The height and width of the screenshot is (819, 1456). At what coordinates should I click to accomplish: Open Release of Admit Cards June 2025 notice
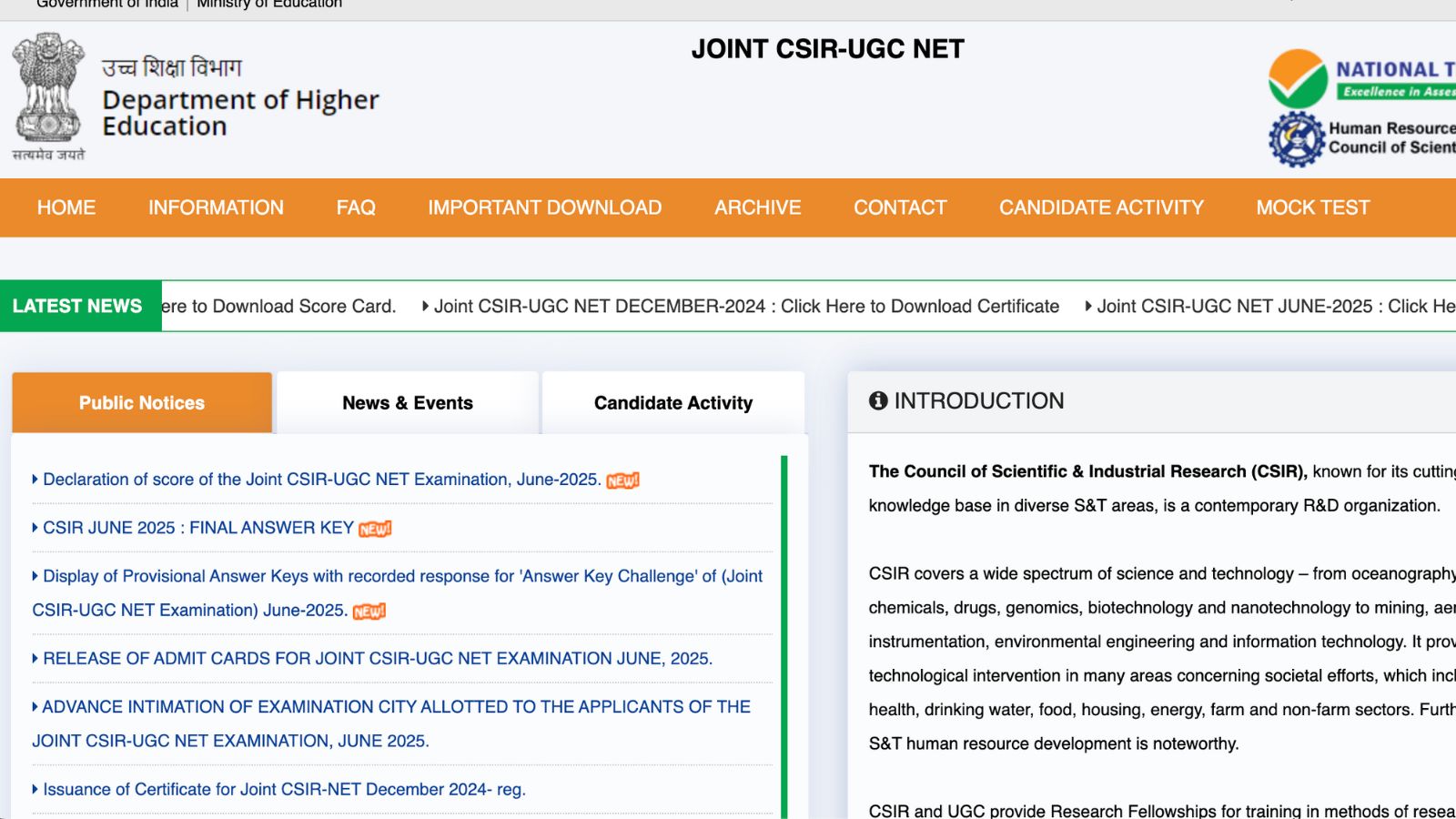tap(378, 658)
